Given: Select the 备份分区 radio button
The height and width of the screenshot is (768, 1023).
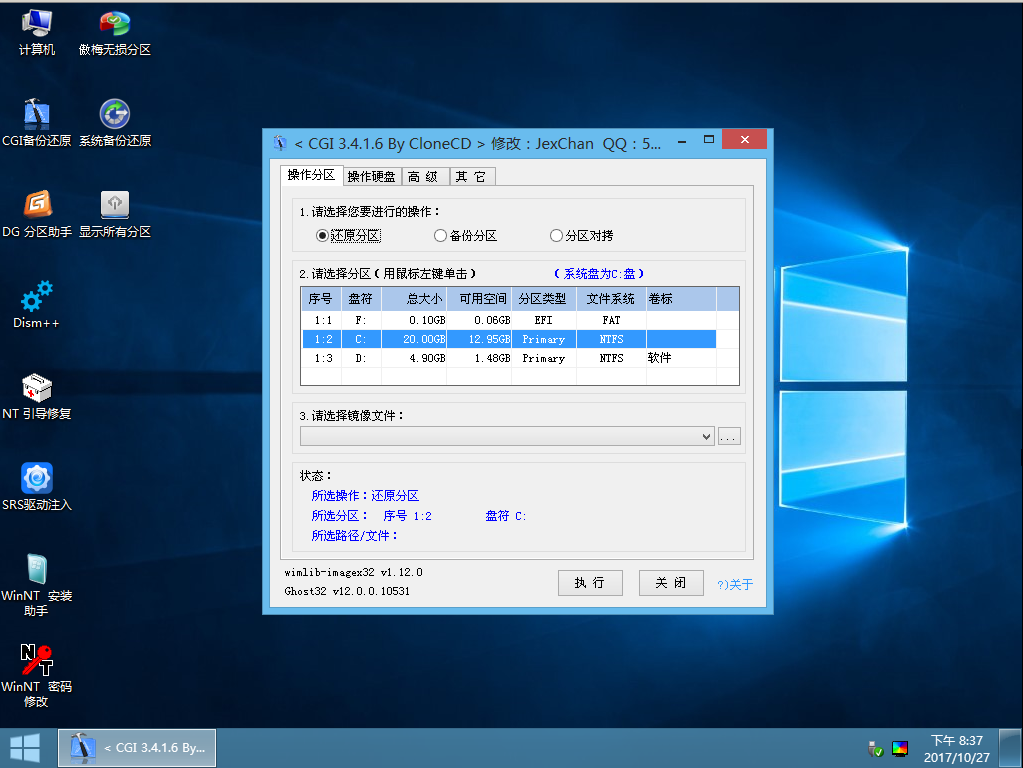Looking at the screenshot, I should (440, 236).
